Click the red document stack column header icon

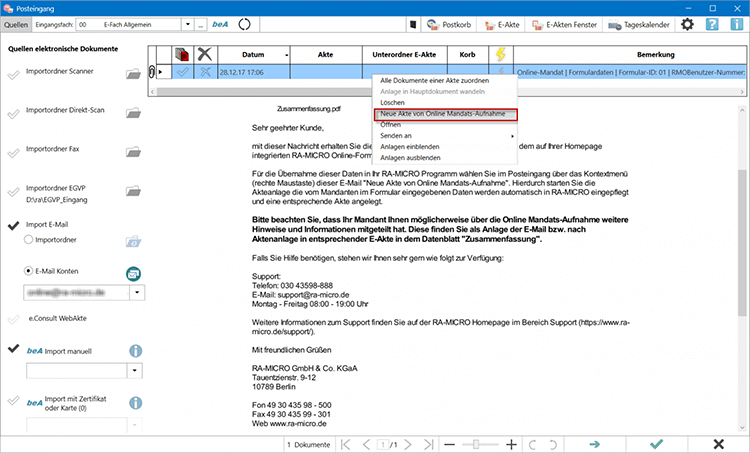tap(182, 55)
